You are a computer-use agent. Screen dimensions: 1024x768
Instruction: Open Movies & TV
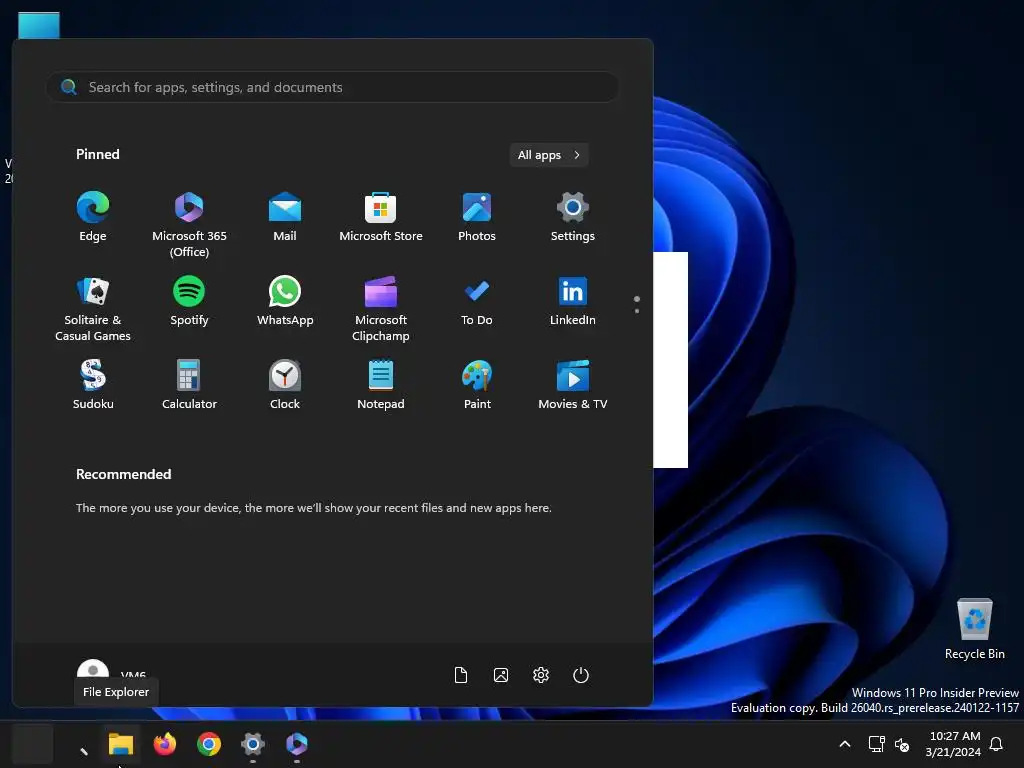pyautogui.click(x=573, y=385)
